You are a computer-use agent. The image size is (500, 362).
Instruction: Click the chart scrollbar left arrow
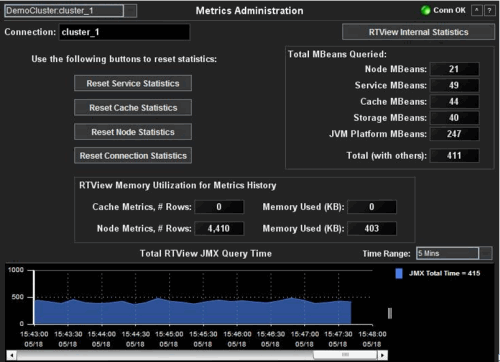(11, 355)
